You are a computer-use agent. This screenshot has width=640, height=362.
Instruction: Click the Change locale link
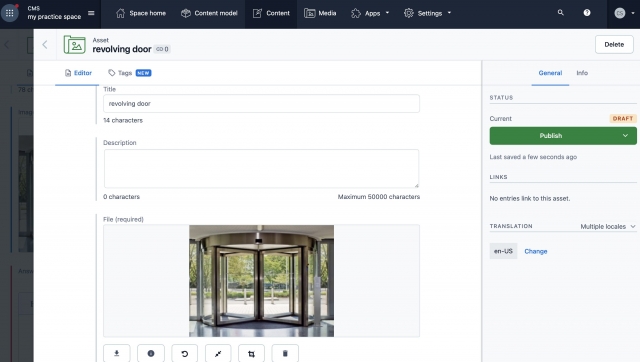536,251
